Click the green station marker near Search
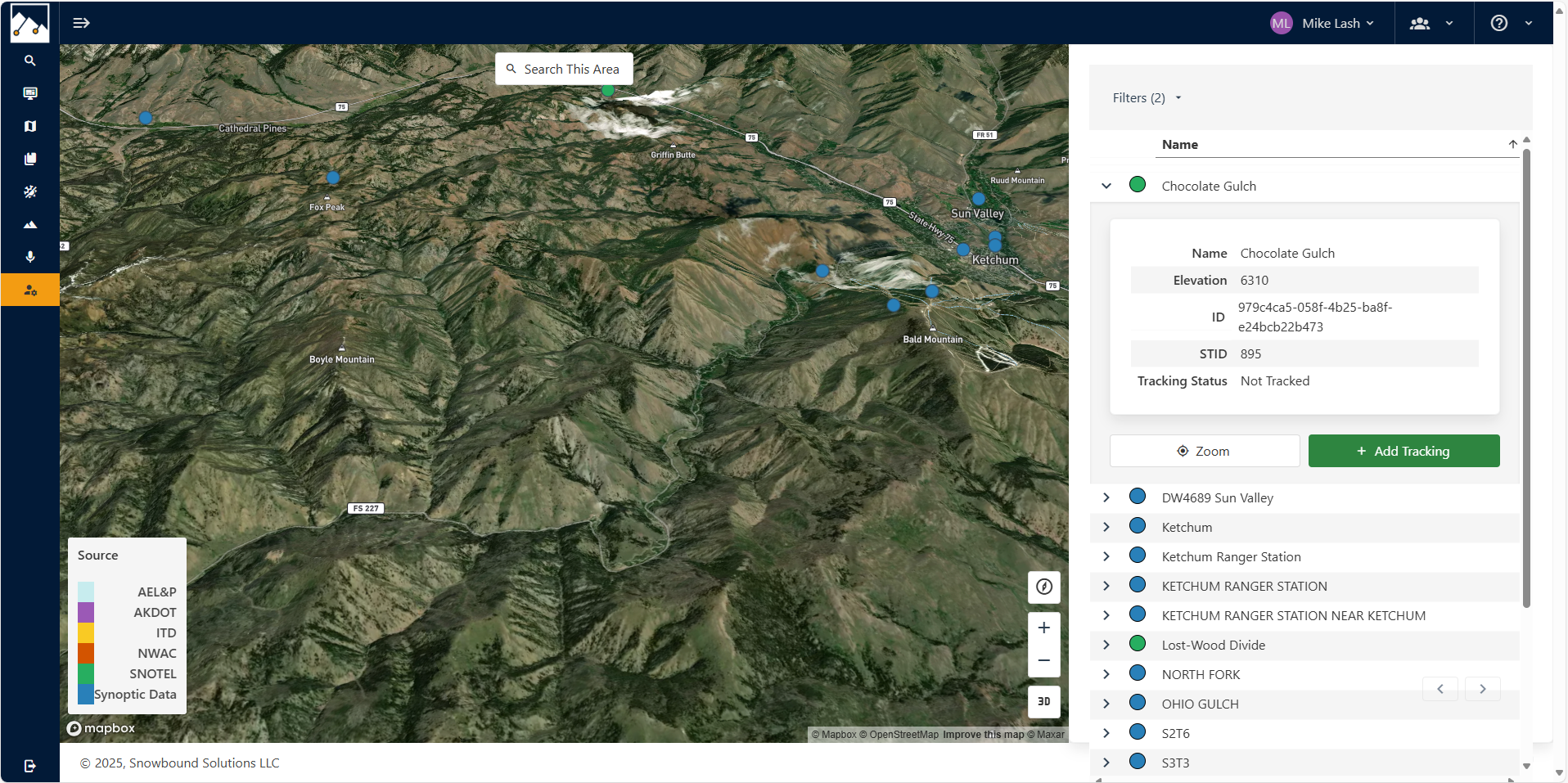Screen dimensions: 1568x783 pyautogui.click(x=607, y=90)
